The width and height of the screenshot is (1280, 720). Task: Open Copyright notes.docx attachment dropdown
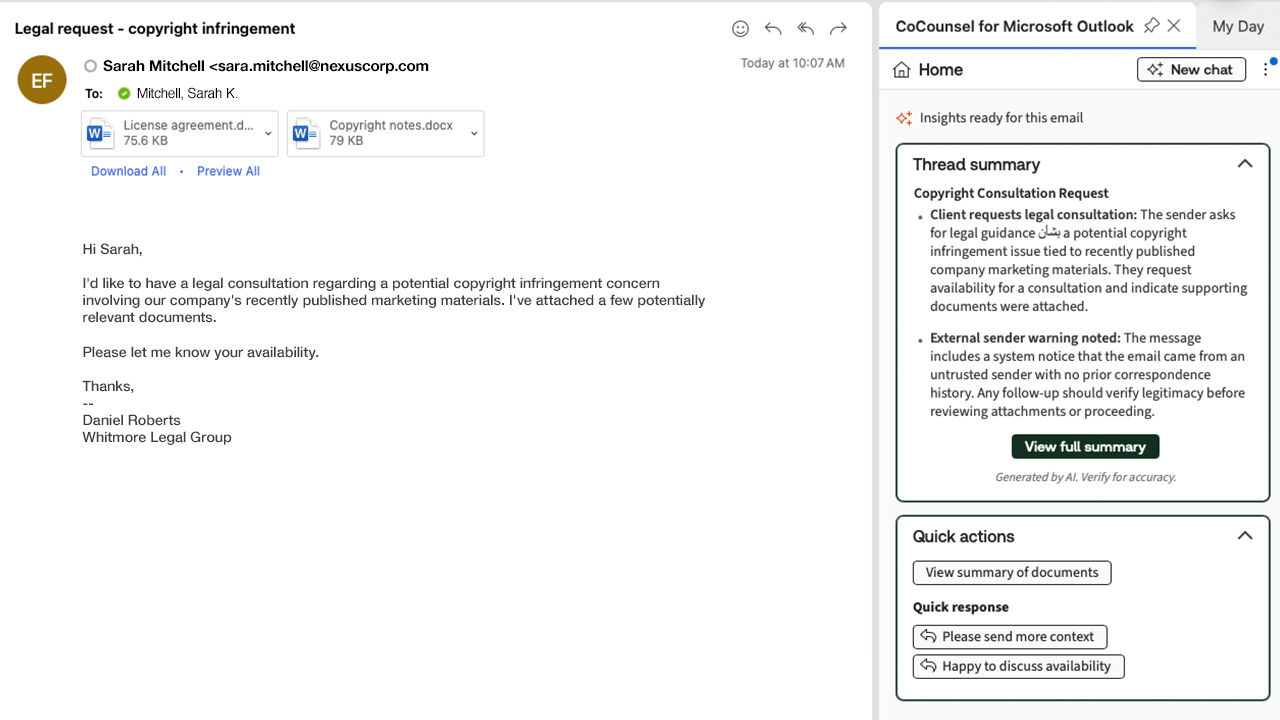474,133
